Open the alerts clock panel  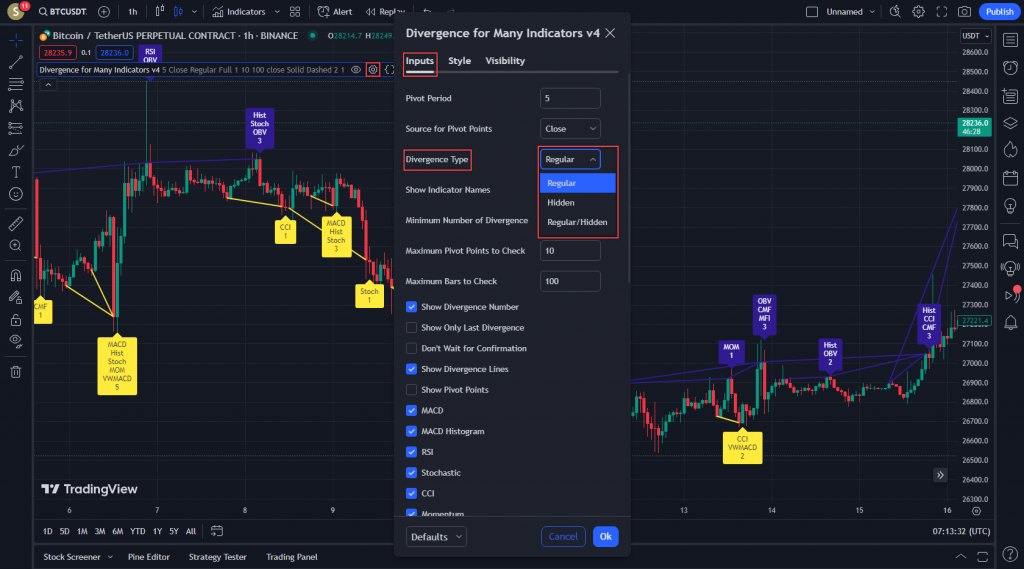point(1010,67)
